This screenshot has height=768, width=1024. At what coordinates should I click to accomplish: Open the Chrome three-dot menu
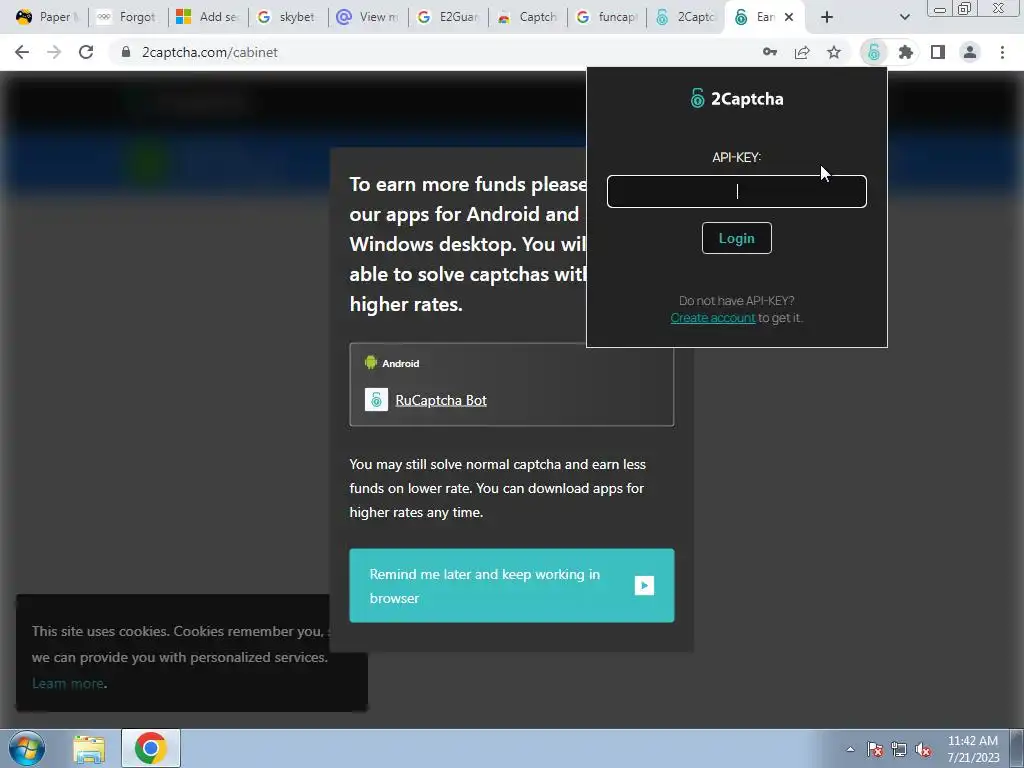(1002, 52)
